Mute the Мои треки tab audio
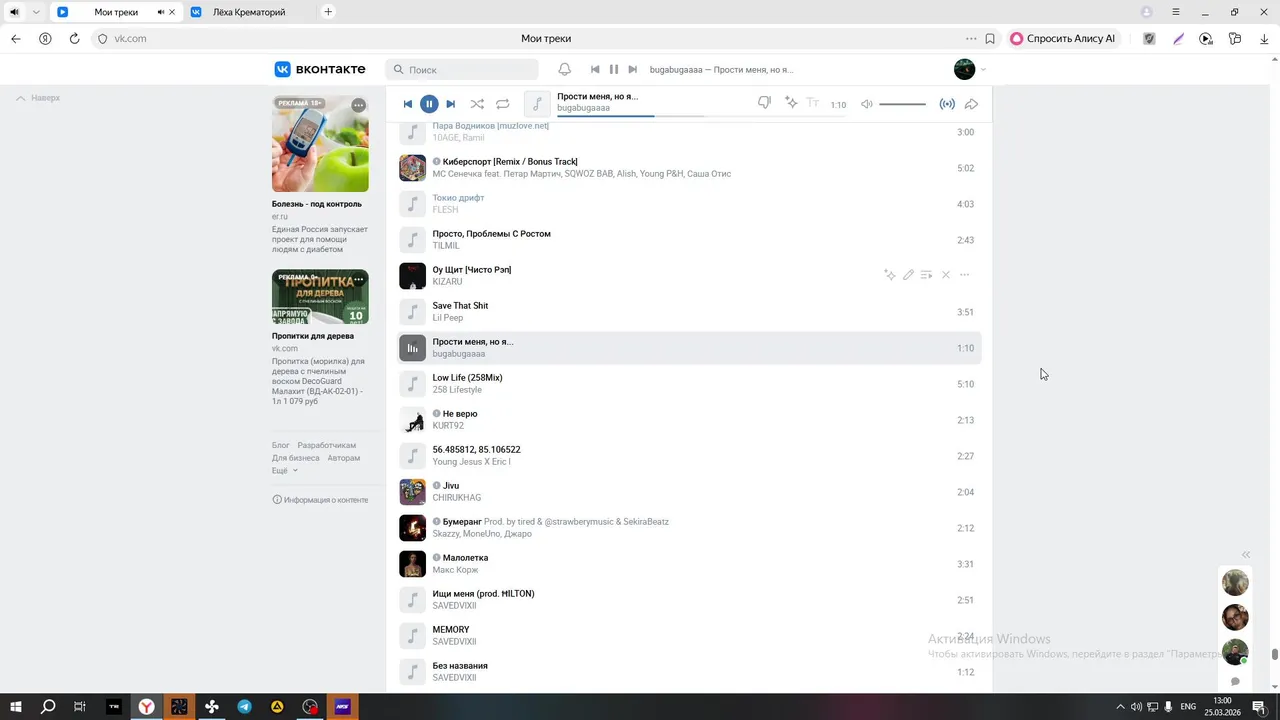The height and width of the screenshot is (720, 1280). click(161, 12)
